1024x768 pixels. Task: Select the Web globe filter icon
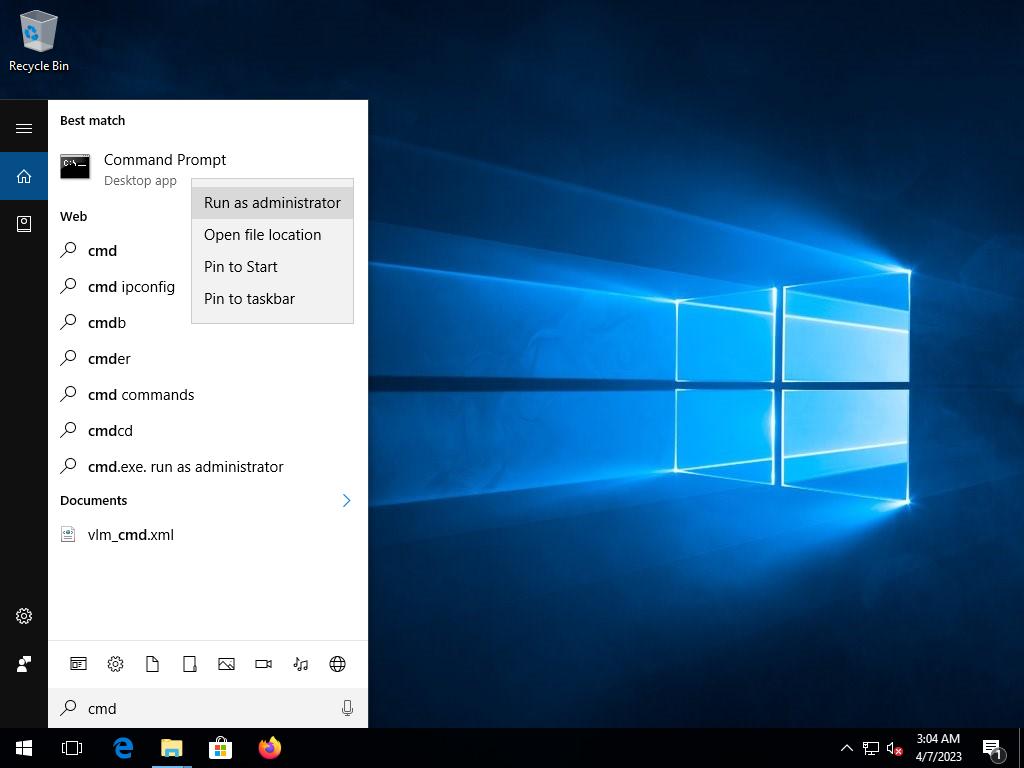point(337,664)
